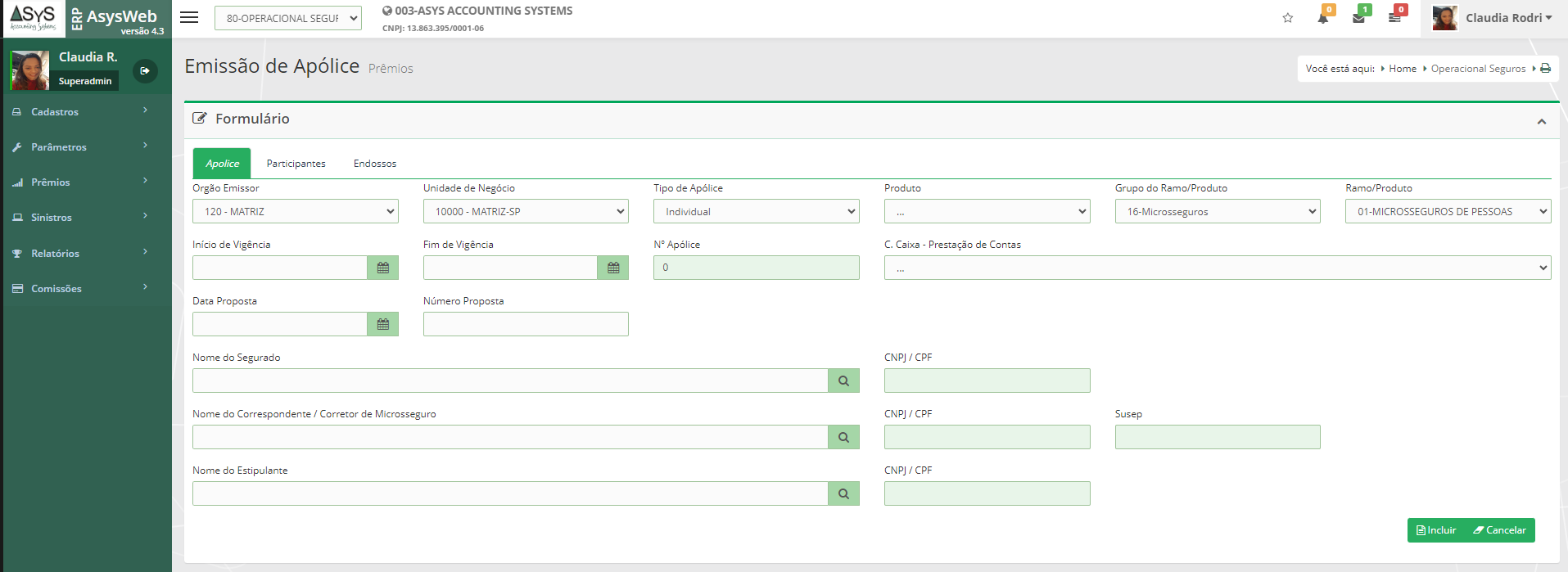This screenshot has height=572, width=1568.
Task: Open the Orgão Emissor dropdown
Action: pyautogui.click(x=295, y=211)
